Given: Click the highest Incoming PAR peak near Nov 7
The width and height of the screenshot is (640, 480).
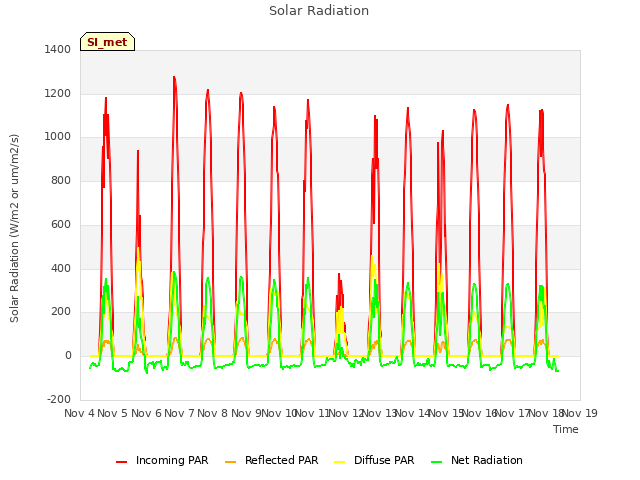Looking at the screenshot, I should click(174, 78).
